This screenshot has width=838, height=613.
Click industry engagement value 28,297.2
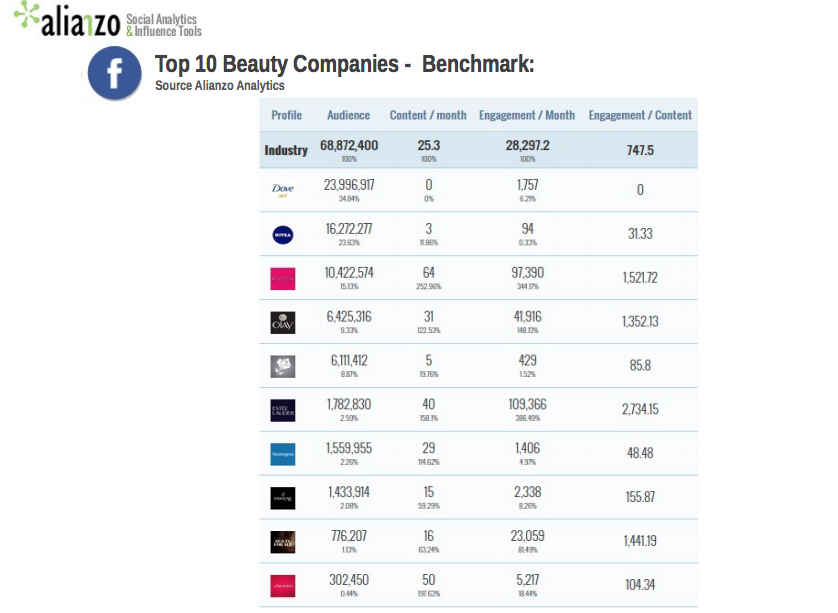click(x=527, y=145)
